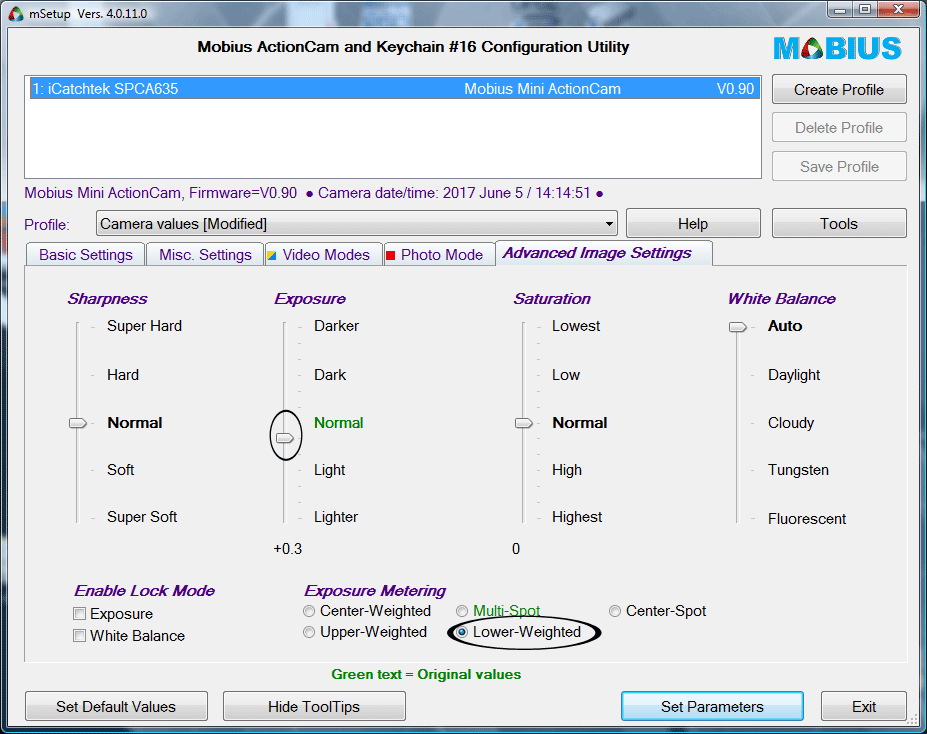The image size is (927, 734).
Task: Switch to the Misc. Settings tab
Action: (205, 255)
